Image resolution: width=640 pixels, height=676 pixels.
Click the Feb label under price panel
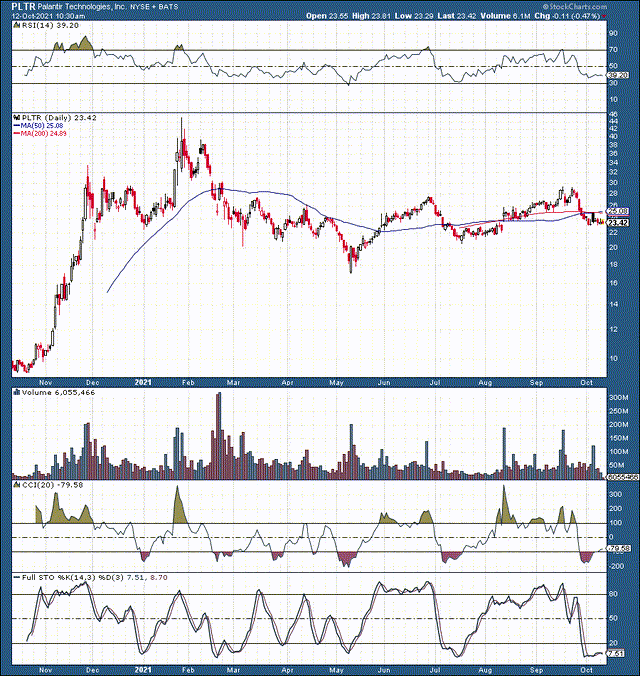pyautogui.click(x=188, y=383)
